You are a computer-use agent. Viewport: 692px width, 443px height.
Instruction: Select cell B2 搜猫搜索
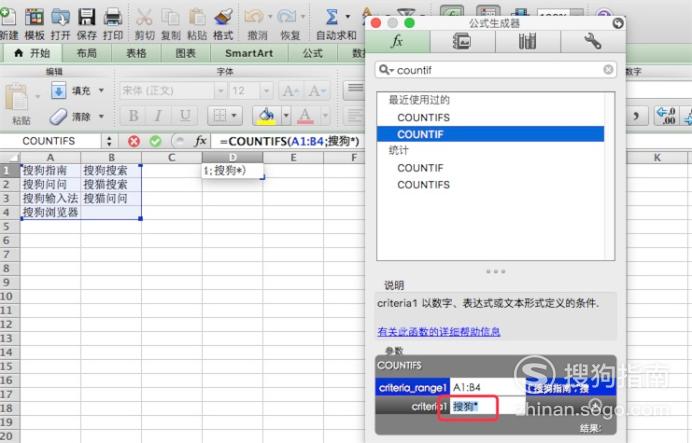[x=111, y=184]
